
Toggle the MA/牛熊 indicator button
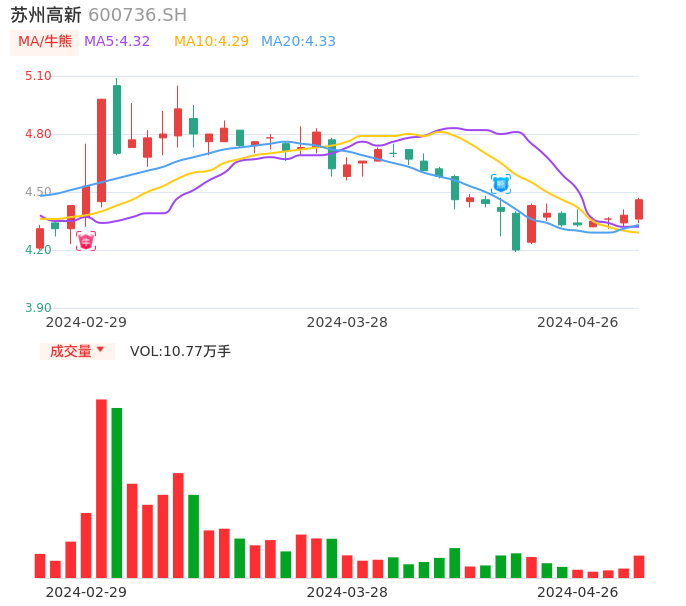click(45, 42)
